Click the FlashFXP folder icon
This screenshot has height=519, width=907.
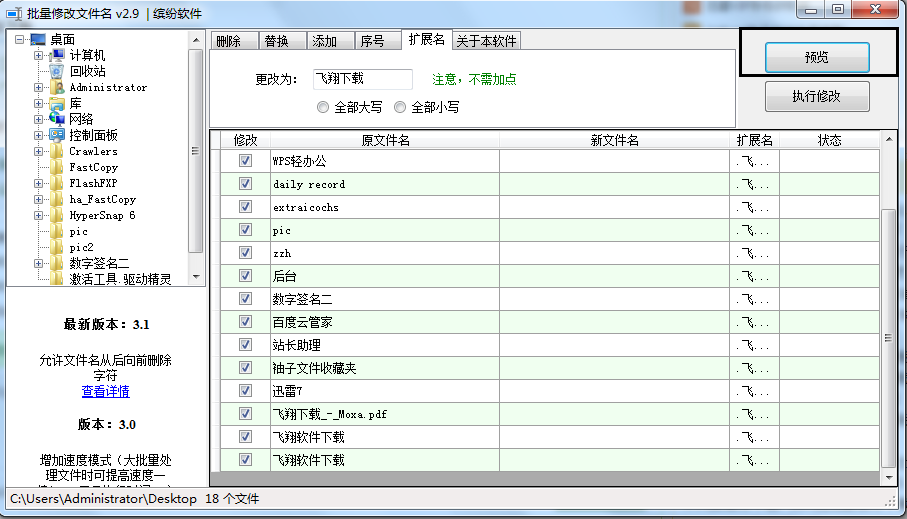pyautogui.click(x=57, y=183)
